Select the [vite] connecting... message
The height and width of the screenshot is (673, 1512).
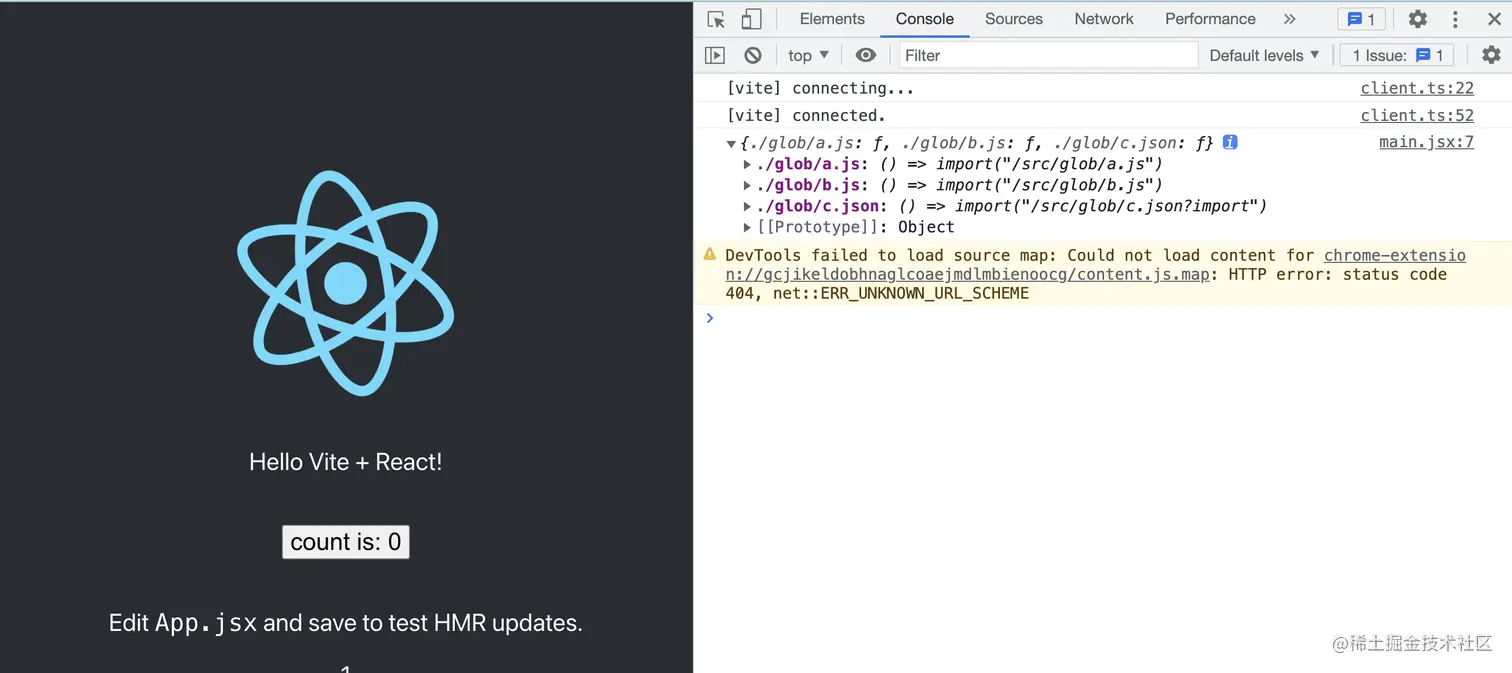tap(820, 88)
